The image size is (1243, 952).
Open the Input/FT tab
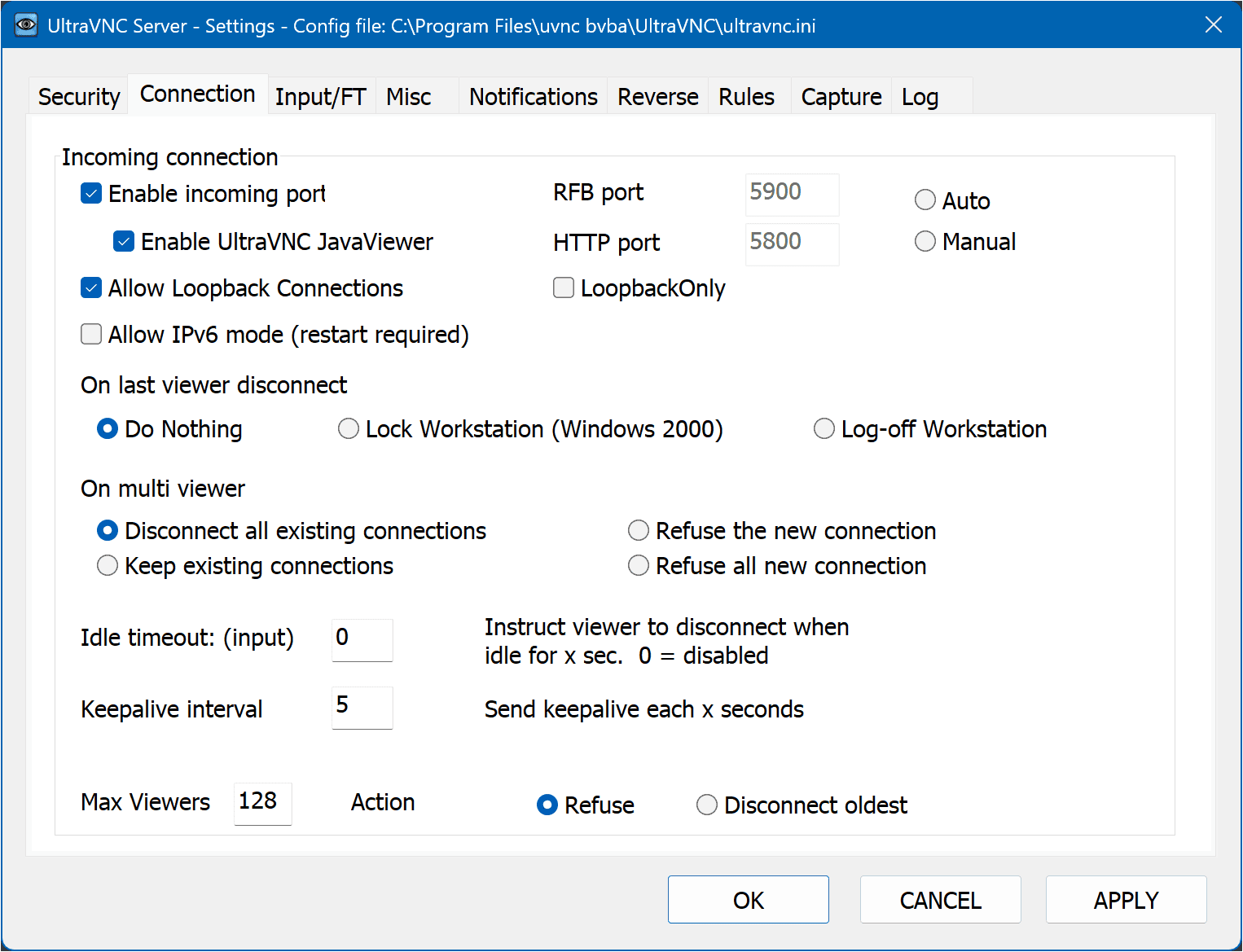tap(320, 97)
